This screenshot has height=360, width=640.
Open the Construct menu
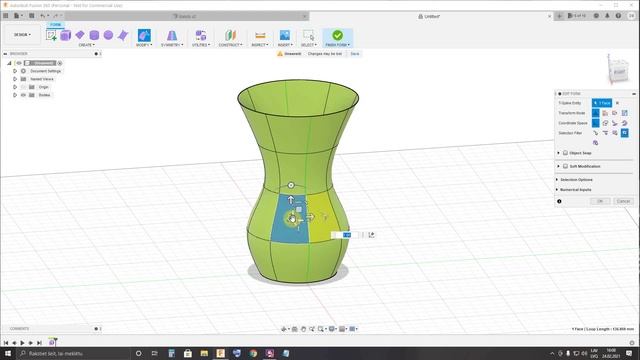(x=230, y=45)
